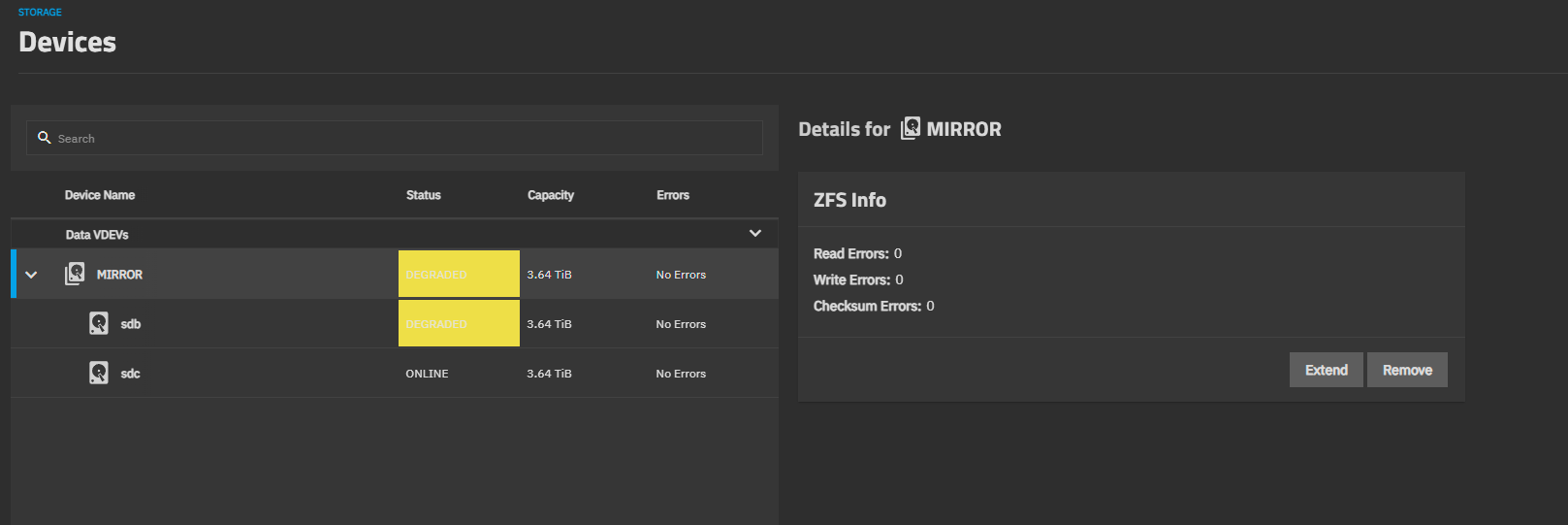Click the Read Errors: 0 line
The width and height of the screenshot is (1568, 525).
point(857,253)
